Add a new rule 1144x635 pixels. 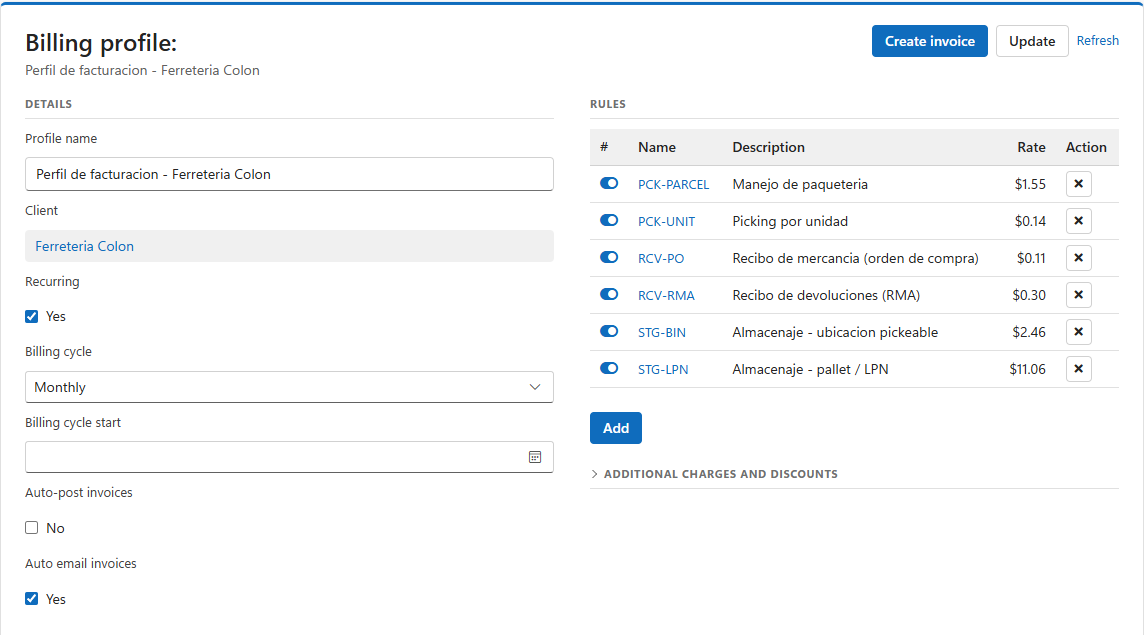pos(616,428)
